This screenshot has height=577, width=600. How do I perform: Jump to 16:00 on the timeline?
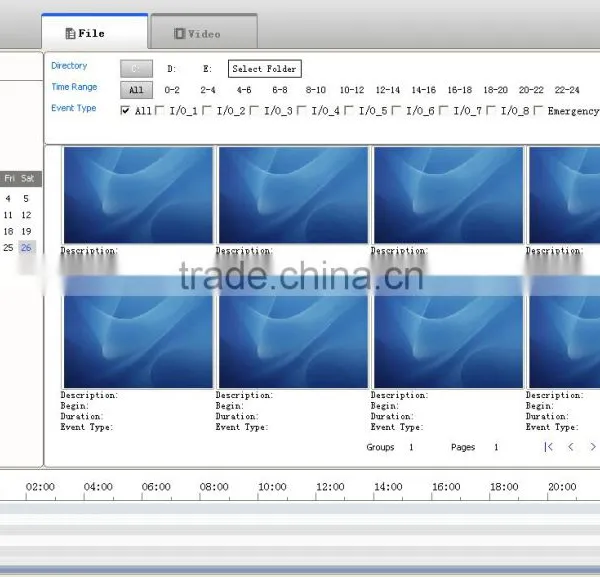(446, 487)
